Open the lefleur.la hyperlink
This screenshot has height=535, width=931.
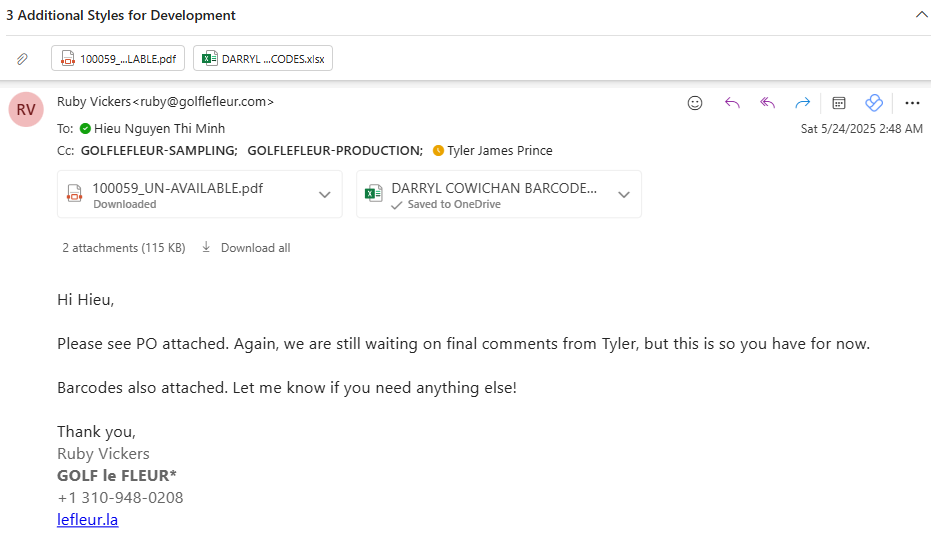pyautogui.click(x=87, y=520)
